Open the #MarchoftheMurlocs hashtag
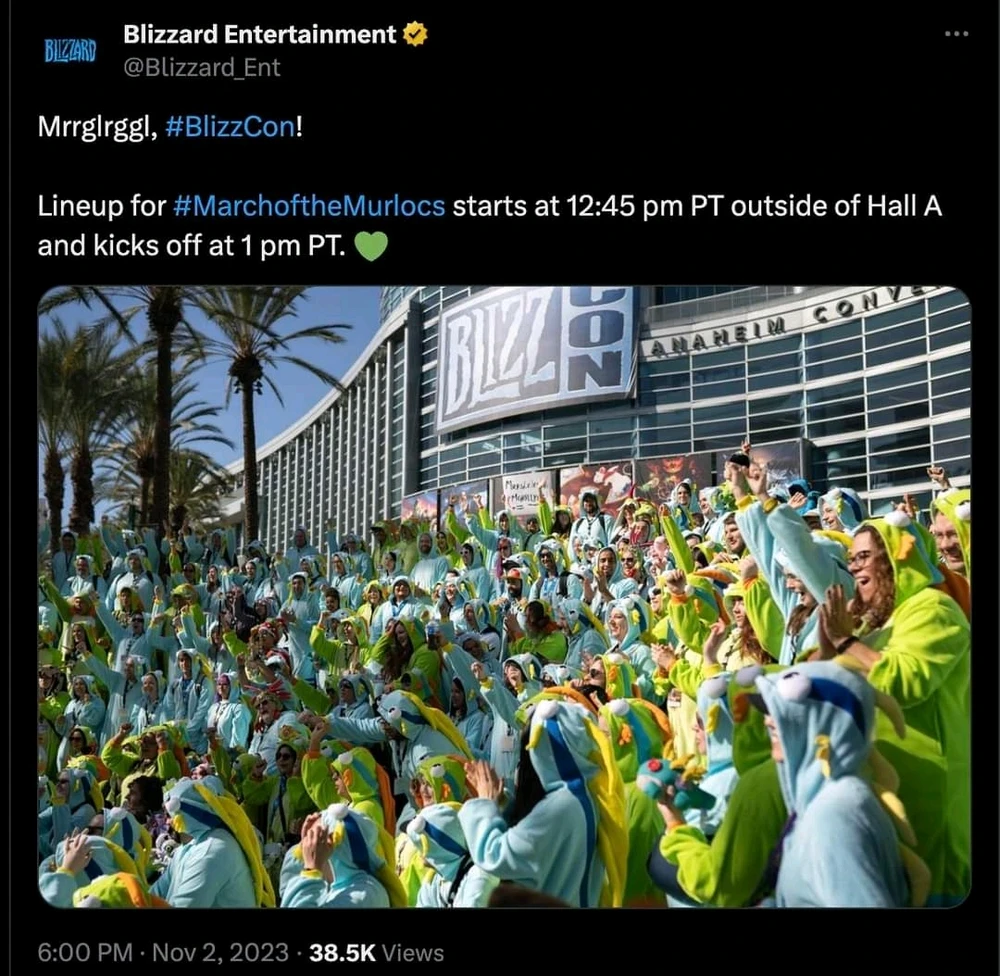Viewport: 1000px width, 976px height. (309, 205)
